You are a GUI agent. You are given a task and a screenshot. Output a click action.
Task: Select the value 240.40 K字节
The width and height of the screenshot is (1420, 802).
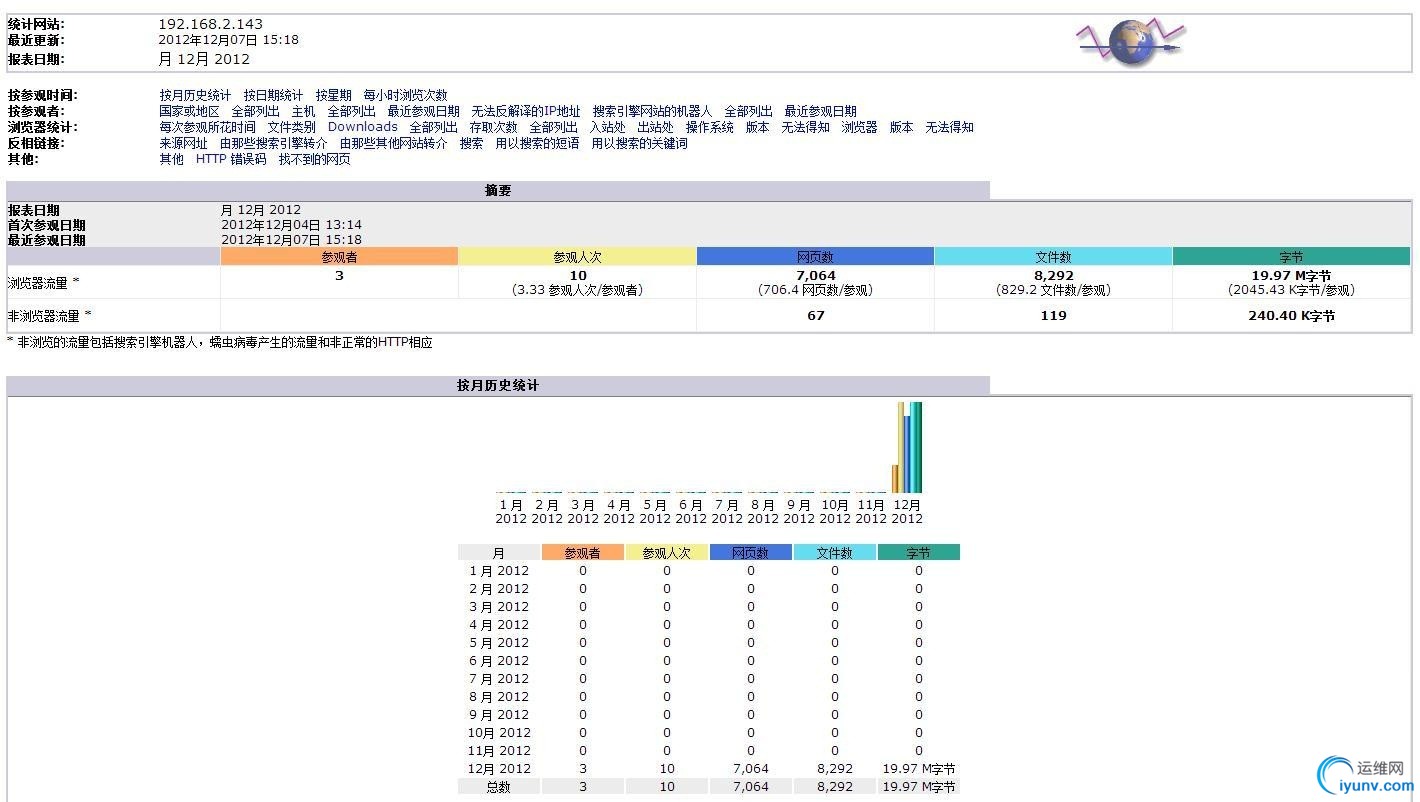click(x=1291, y=316)
